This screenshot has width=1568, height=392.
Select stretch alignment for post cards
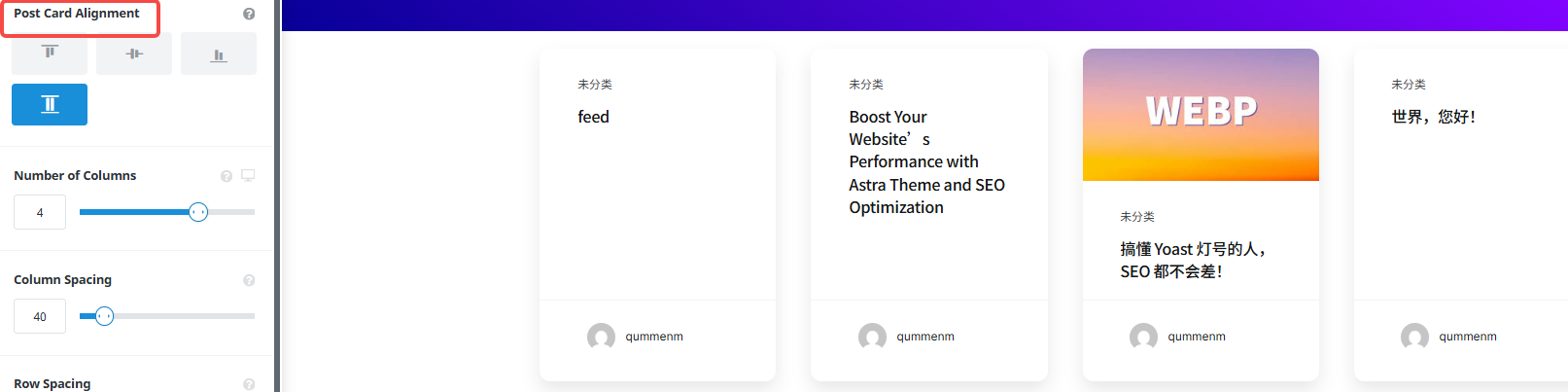(50, 104)
